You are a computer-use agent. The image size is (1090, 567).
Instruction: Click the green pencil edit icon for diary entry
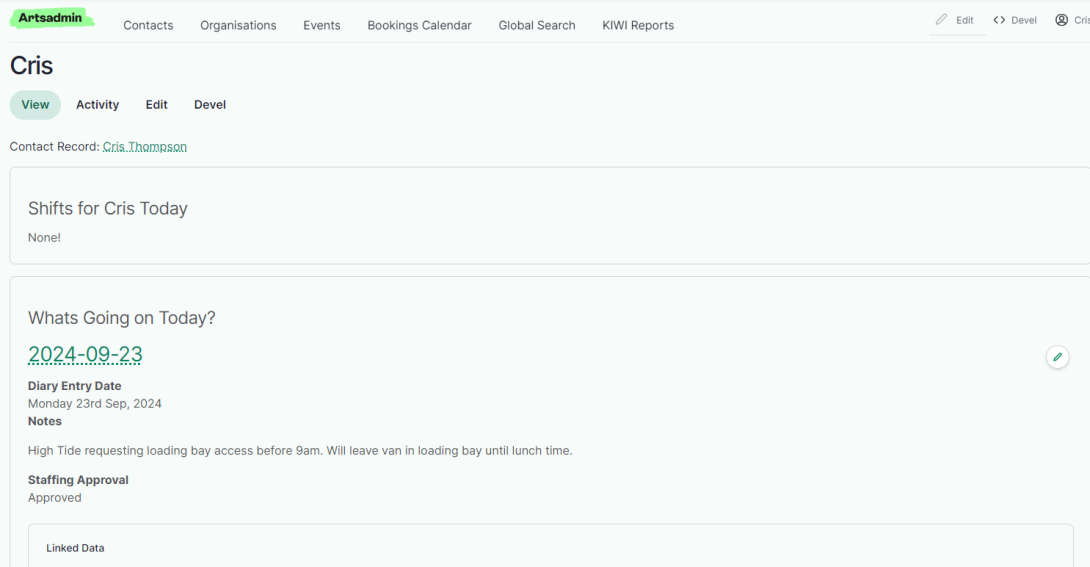click(1057, 357)
